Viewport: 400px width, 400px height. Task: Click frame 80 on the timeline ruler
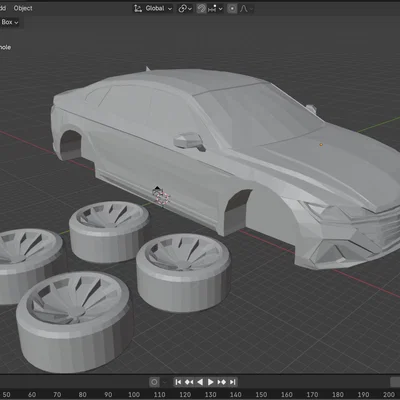click(83, 395)
